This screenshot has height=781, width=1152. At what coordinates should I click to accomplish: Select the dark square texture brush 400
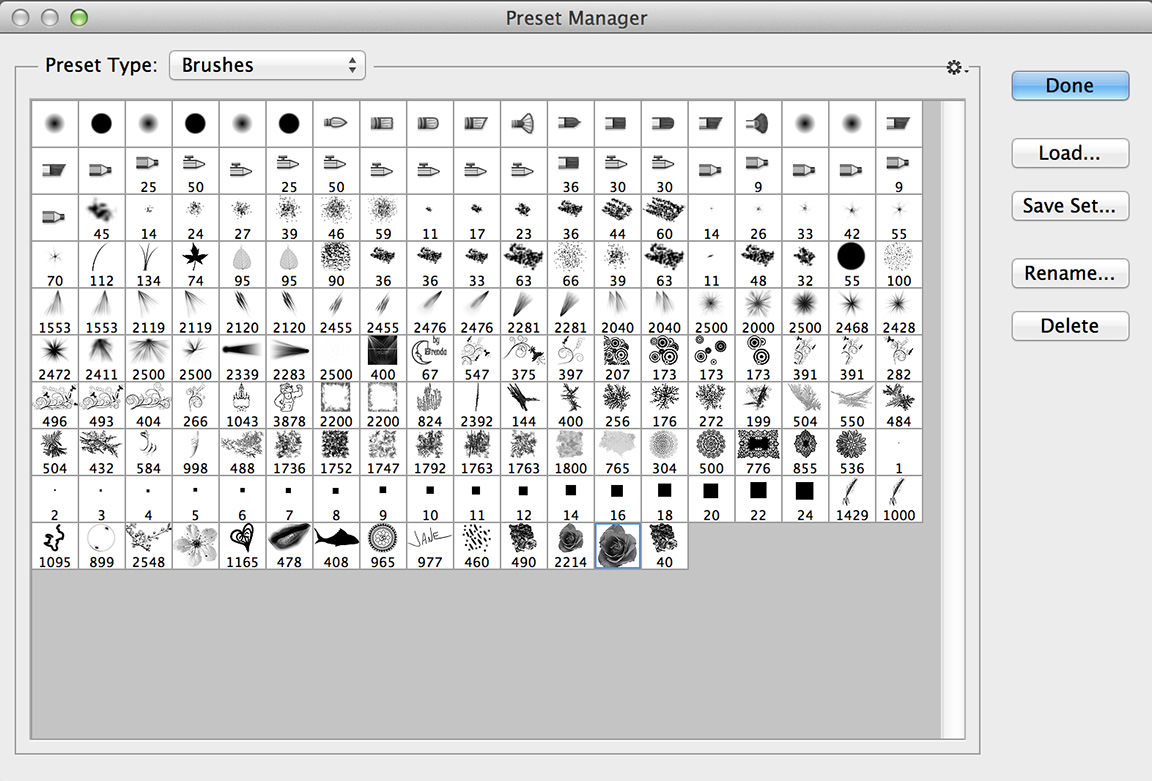pyautogui.click(x=383, y=359)
